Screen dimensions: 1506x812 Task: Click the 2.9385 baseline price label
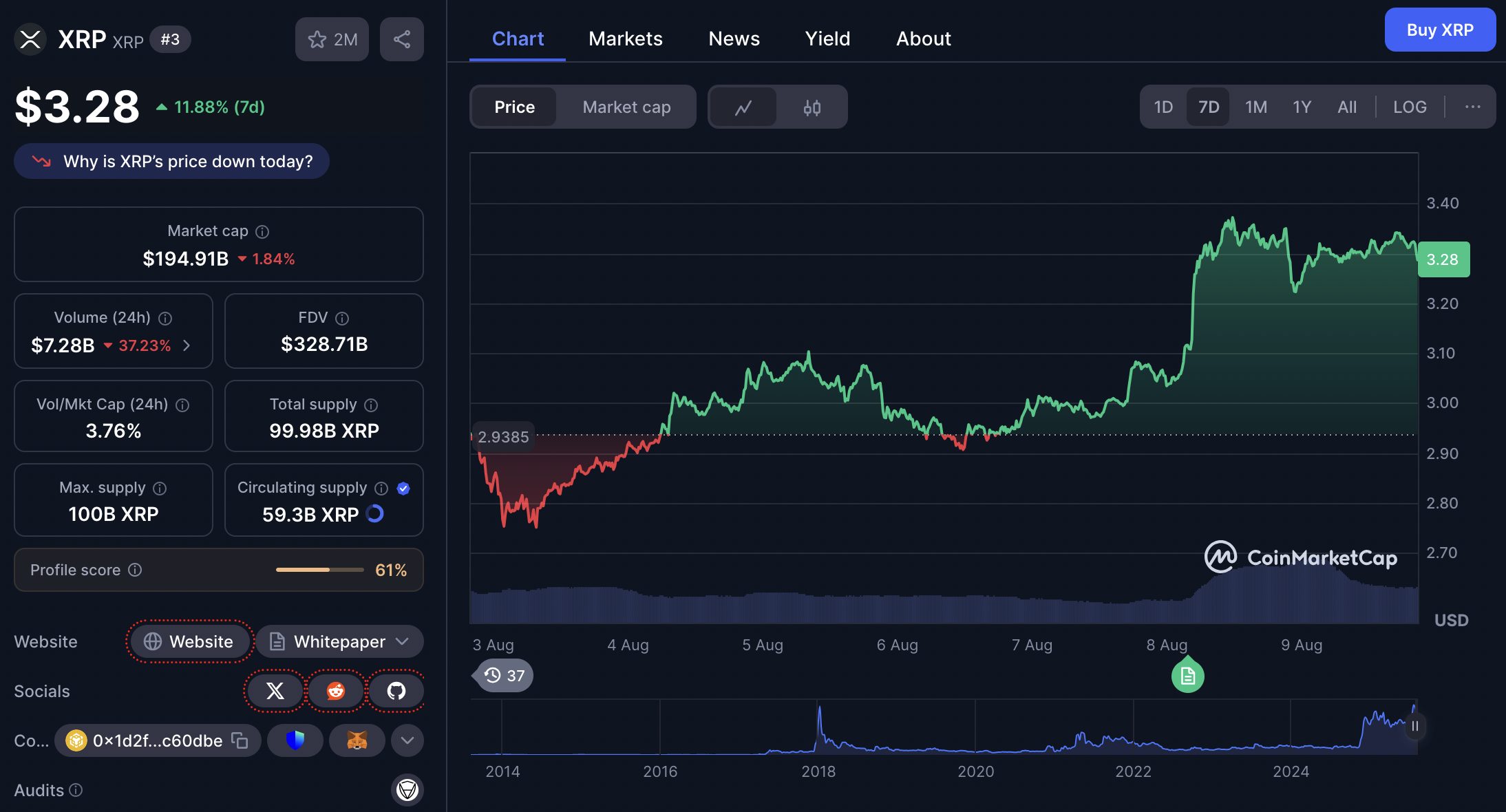[x=503, y=437]
